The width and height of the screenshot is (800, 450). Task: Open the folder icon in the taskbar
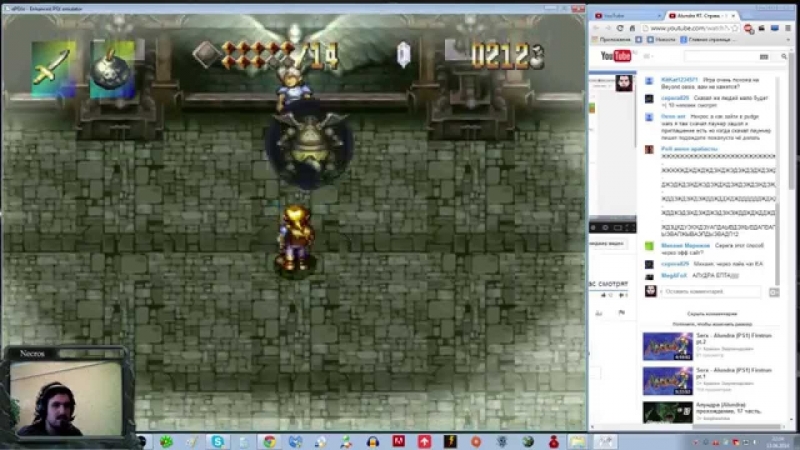coord(578,441)
